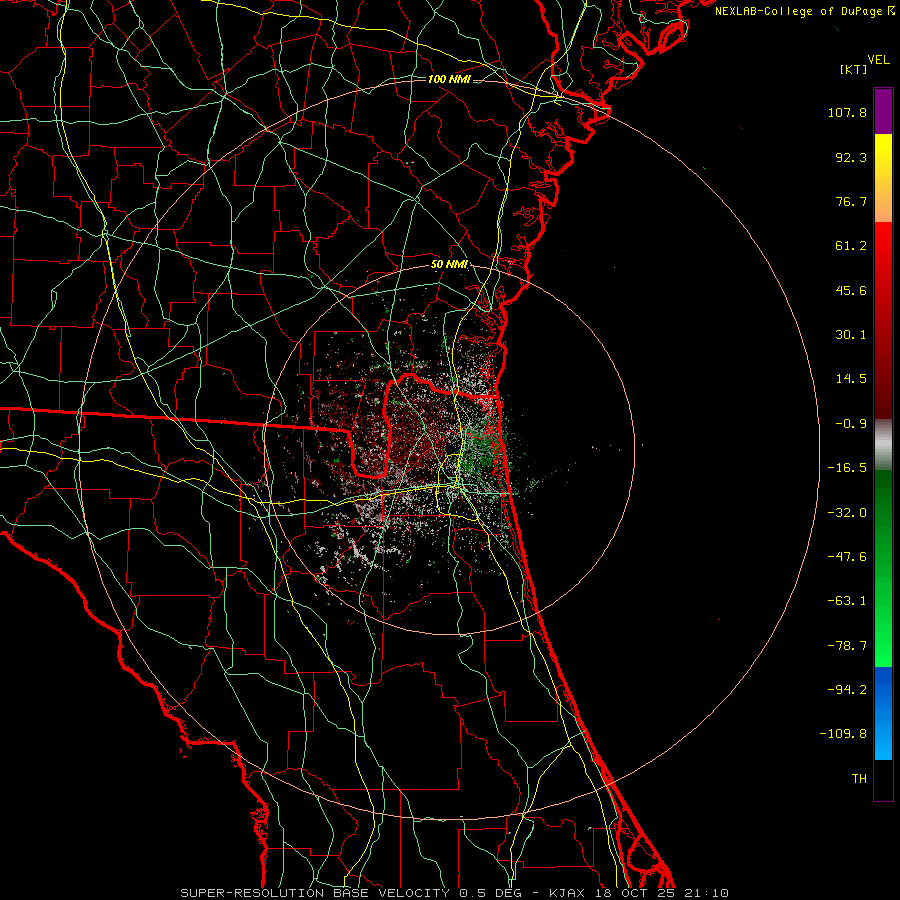This screenshot has width=900, height=900.
Task: Click the 76.7 velocity scale value
Action: pos(851,201)
